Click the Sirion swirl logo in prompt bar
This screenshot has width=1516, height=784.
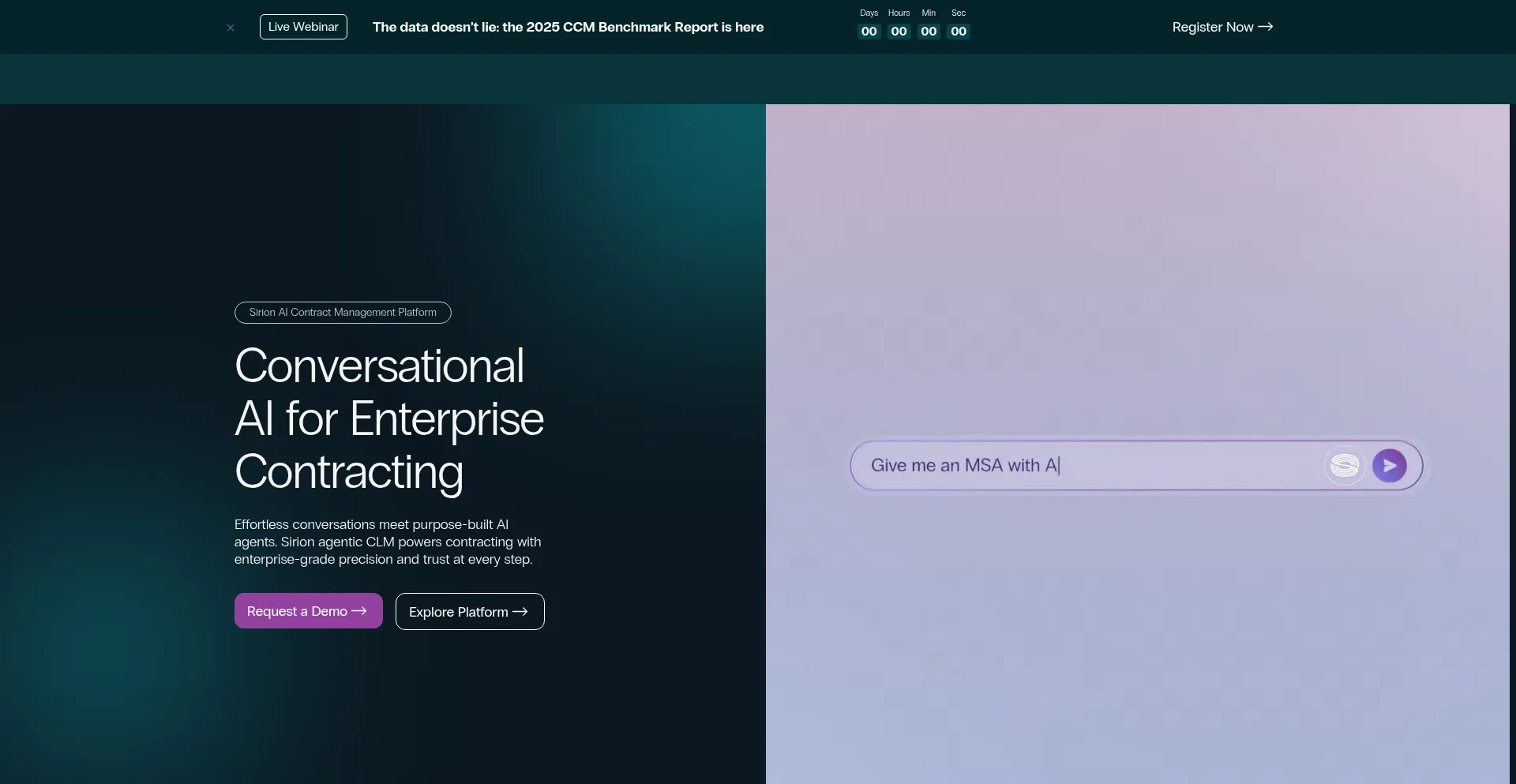pos(1344,466)
